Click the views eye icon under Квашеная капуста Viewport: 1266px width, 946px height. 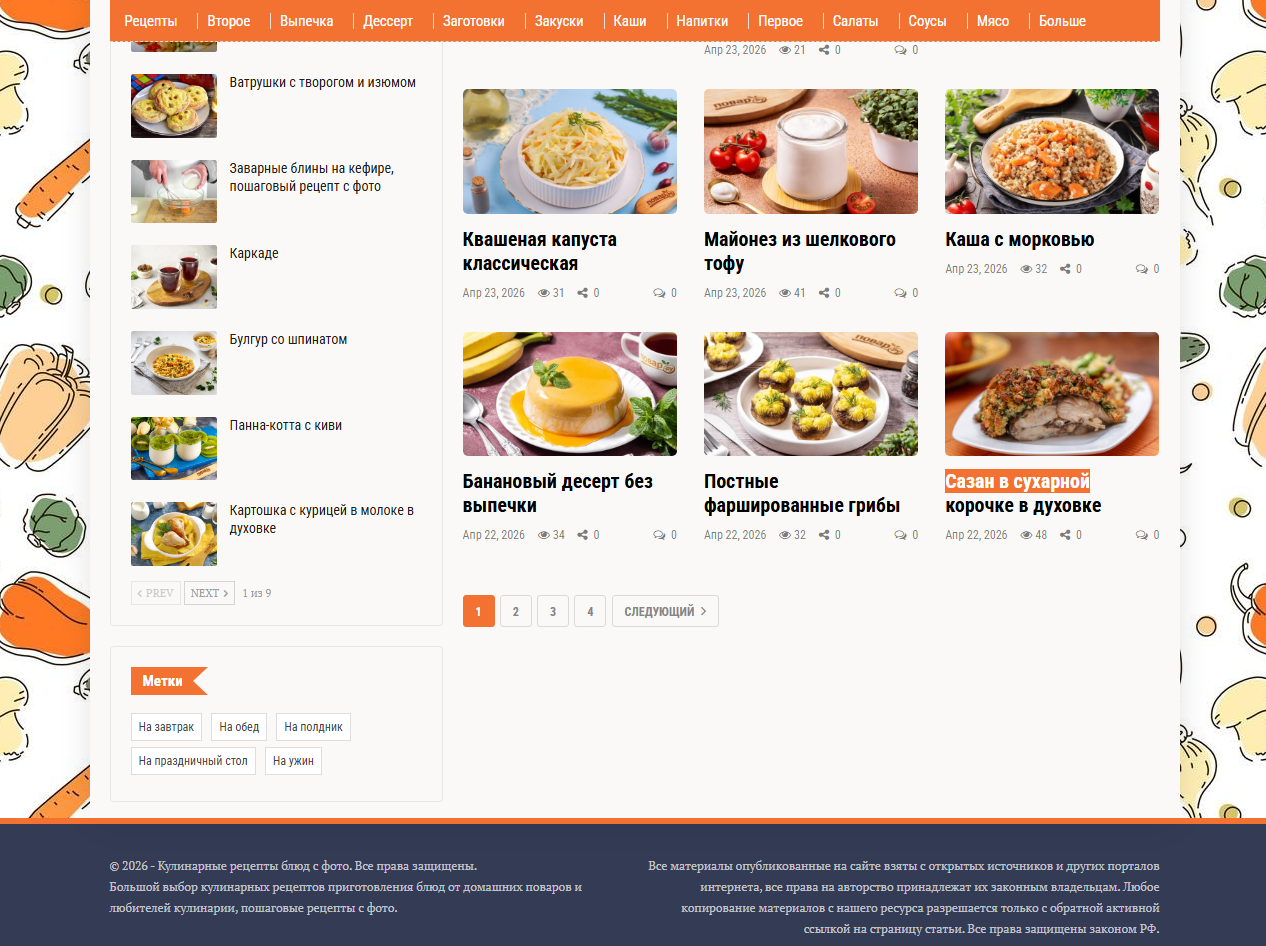544,293
